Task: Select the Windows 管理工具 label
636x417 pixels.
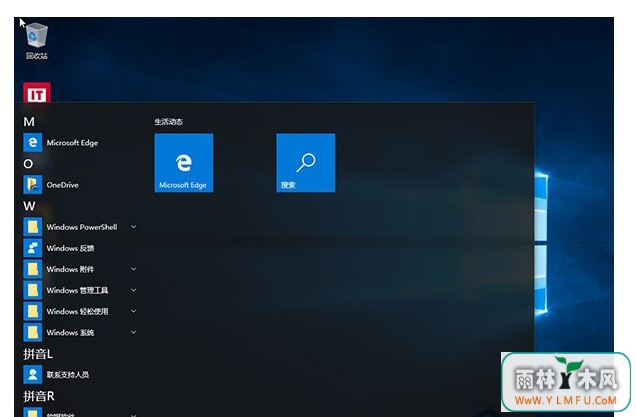Action: tap(77, 290)
